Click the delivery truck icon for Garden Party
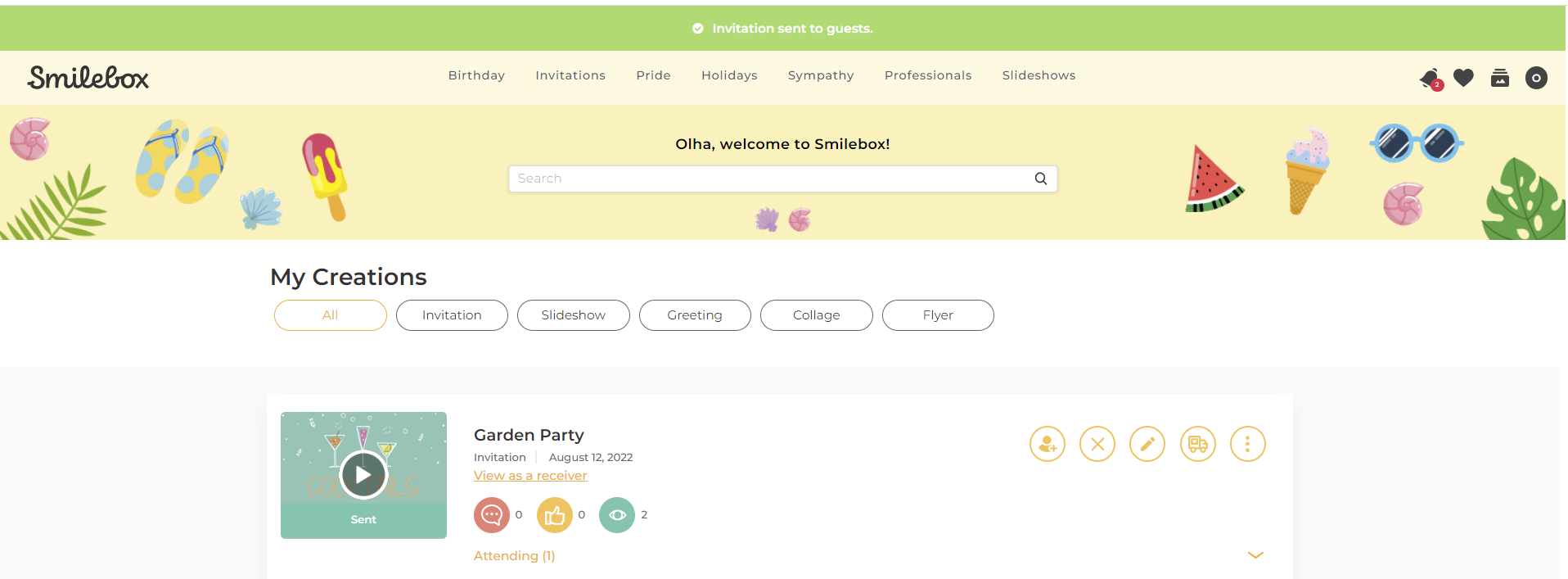The image size is (1568, 579). click(1198, 444)
